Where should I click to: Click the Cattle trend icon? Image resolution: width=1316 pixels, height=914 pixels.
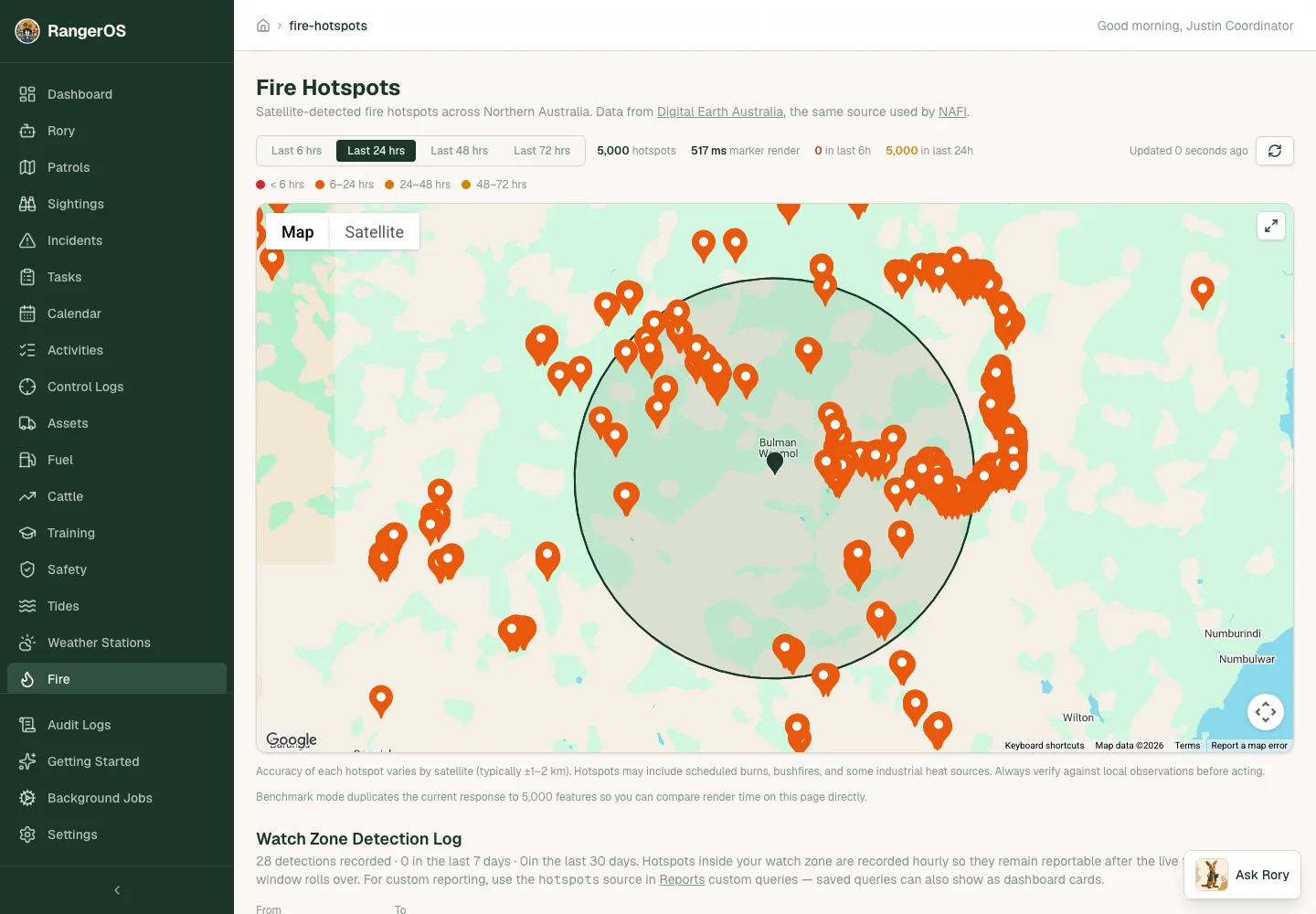pos(27,496)
